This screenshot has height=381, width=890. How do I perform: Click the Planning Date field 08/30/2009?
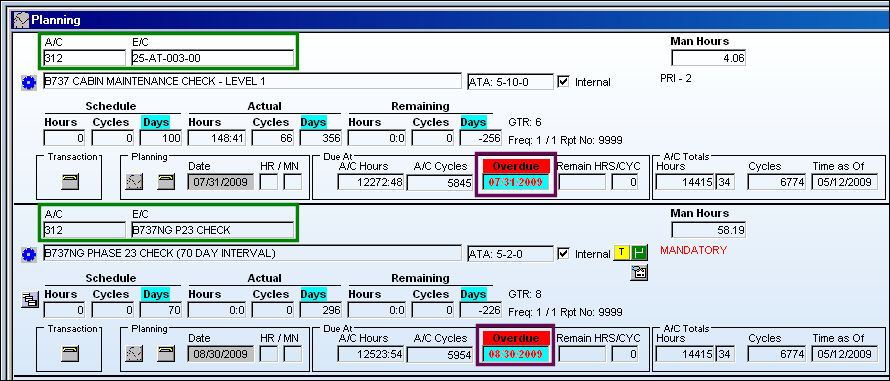pos(221,354)
